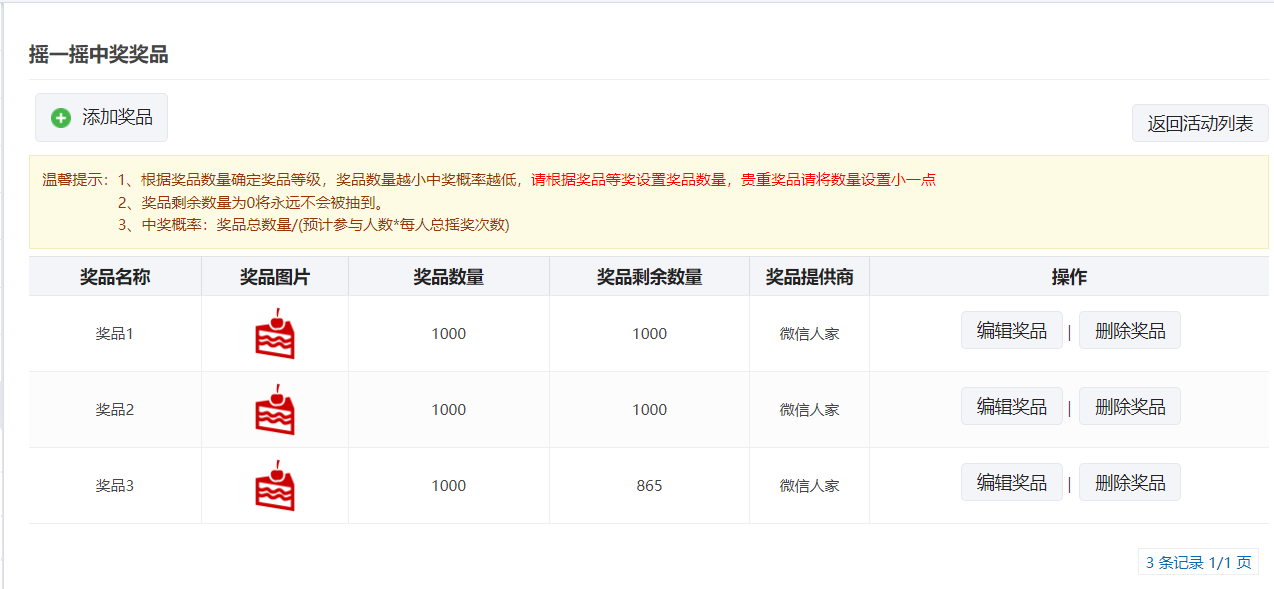Screen dimensions: 1274x589
Task: Open the cake image for 奖品2
Action: 275,409
